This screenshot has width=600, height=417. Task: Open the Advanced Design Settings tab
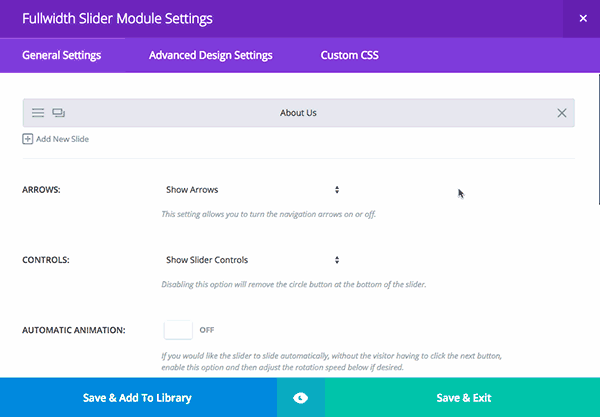(210, 55)
